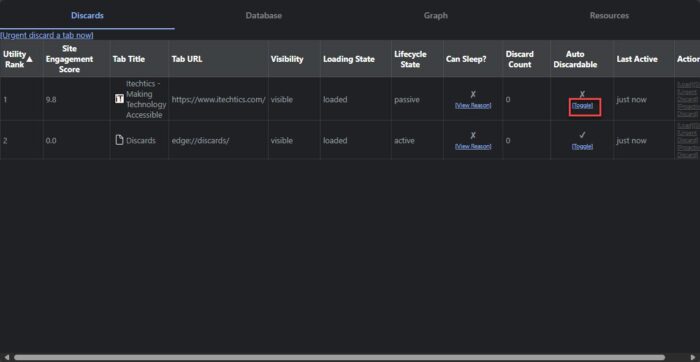
Task: Click the horizontal scrollbar thumb at bottom
Action: pyautogui.click(x=339, y=358)
